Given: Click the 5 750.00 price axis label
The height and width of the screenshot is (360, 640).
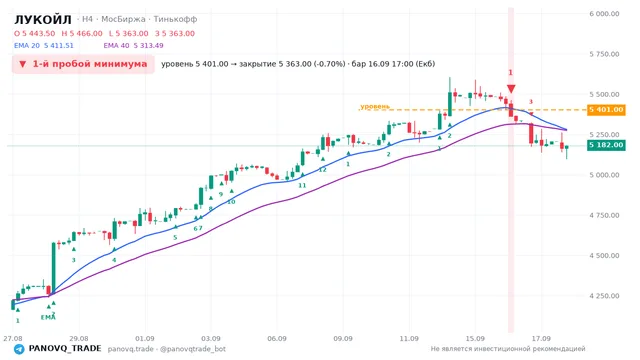Looking at the screenshot, I should coord(604,54).
